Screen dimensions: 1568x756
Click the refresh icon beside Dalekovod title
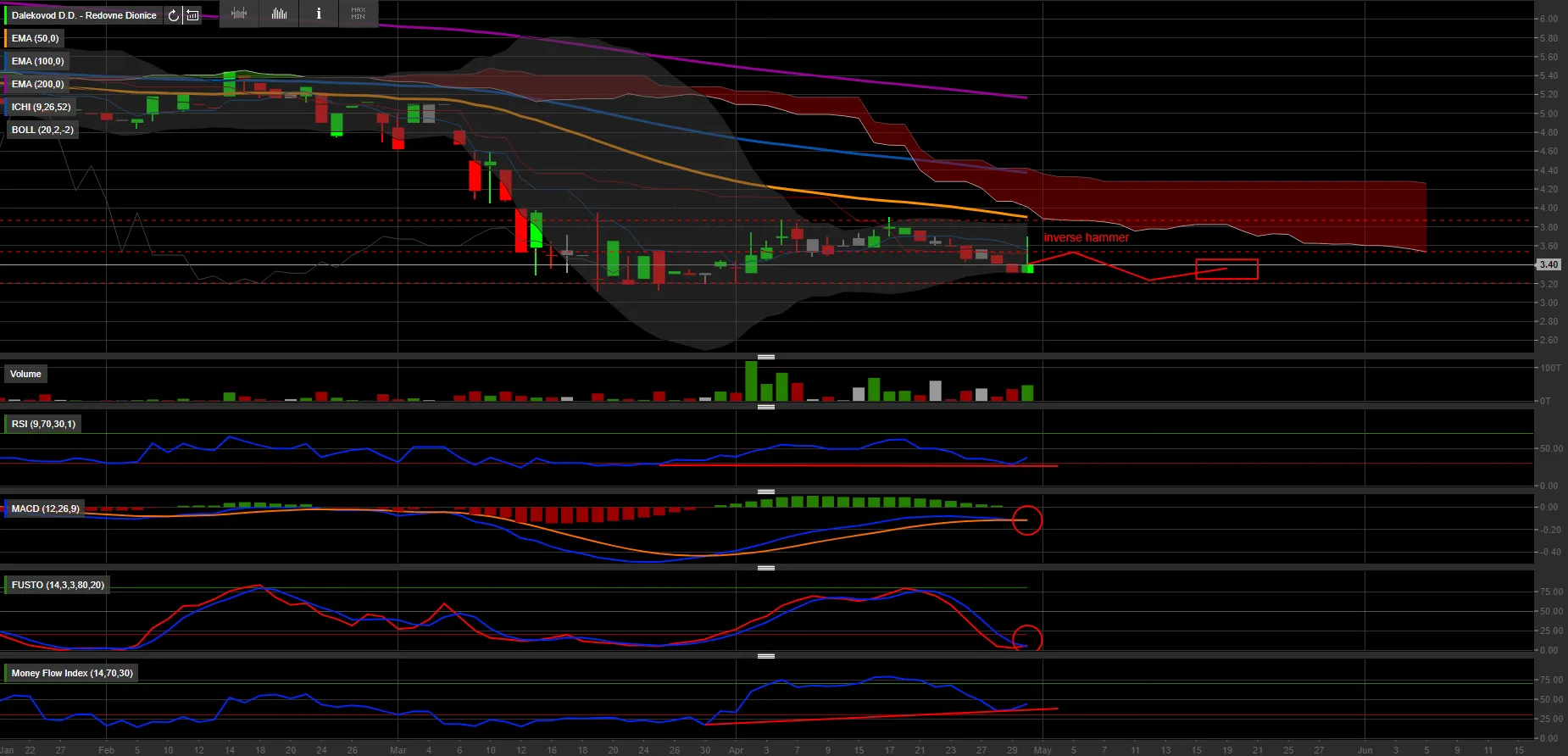tap(173, 15)
